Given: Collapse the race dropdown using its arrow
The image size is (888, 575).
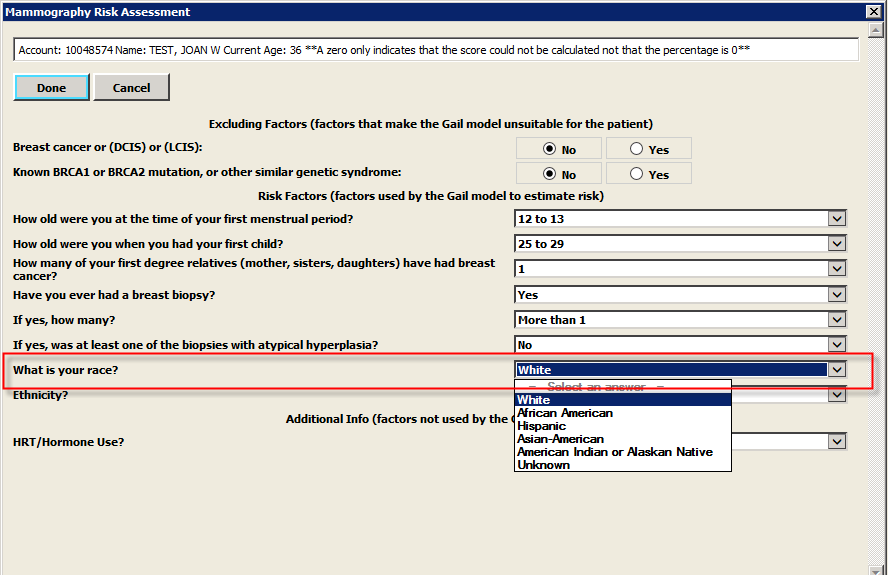Looking at the screenshot, I should tap(837, 370).
